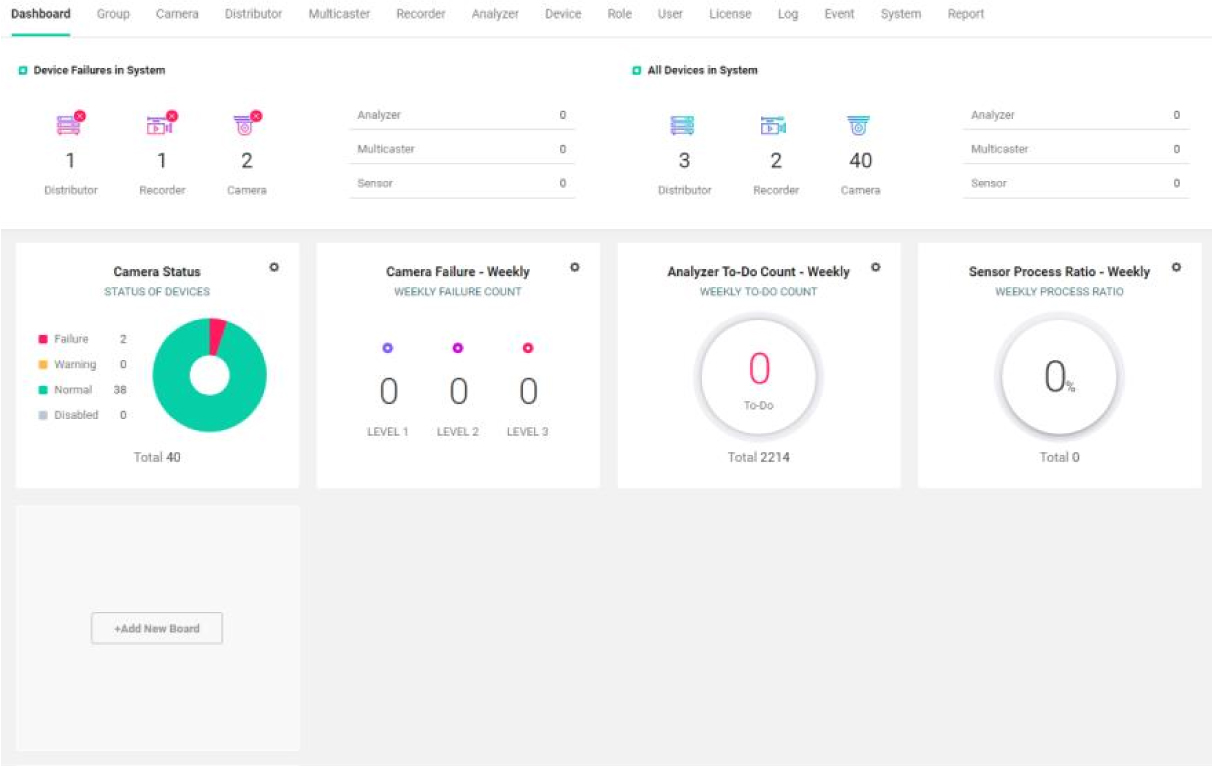The image size is (1212, 766).
Task: View the Log tab
Action: [x=788, y=14]
